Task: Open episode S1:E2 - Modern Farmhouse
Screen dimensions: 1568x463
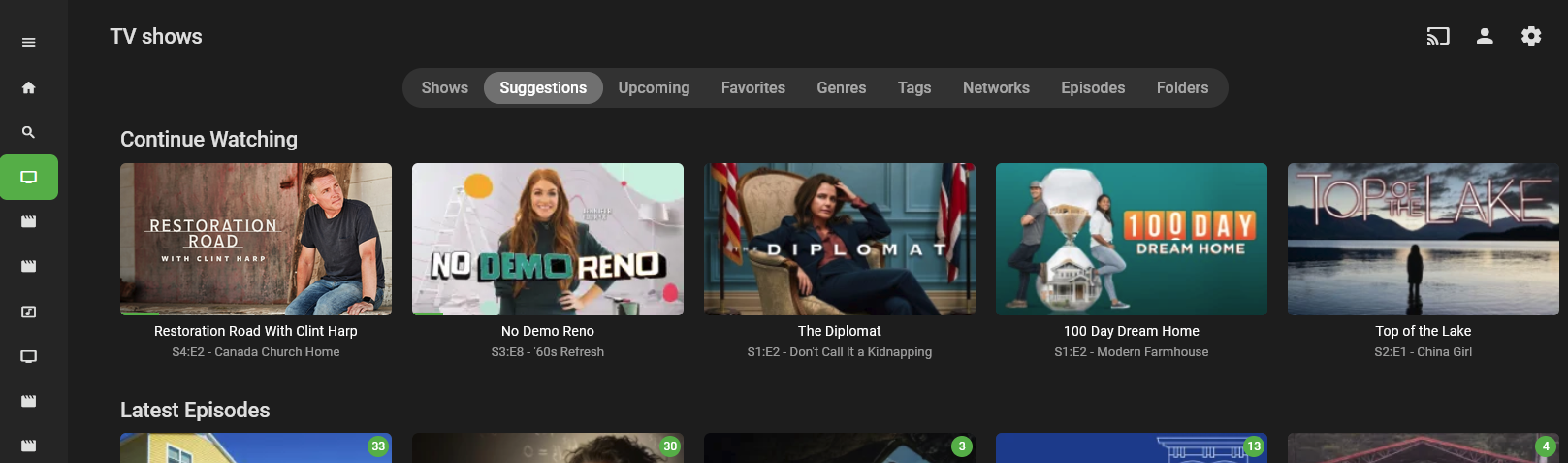Action: coord(1132,352)
